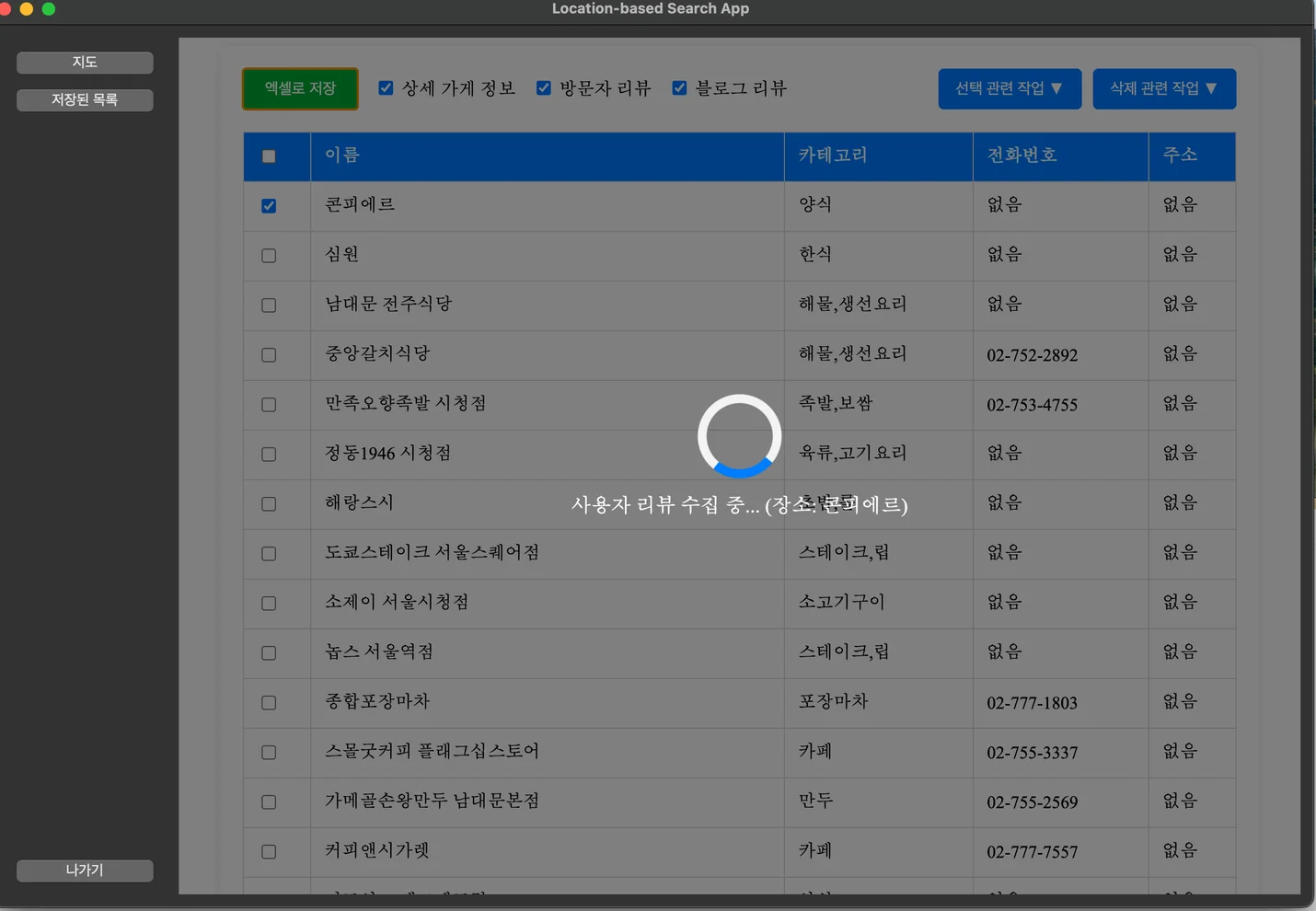This screenshot has height=911, width=1316.
Task: Click the loading spinner indicator
Action: click(x=739, y=436)
